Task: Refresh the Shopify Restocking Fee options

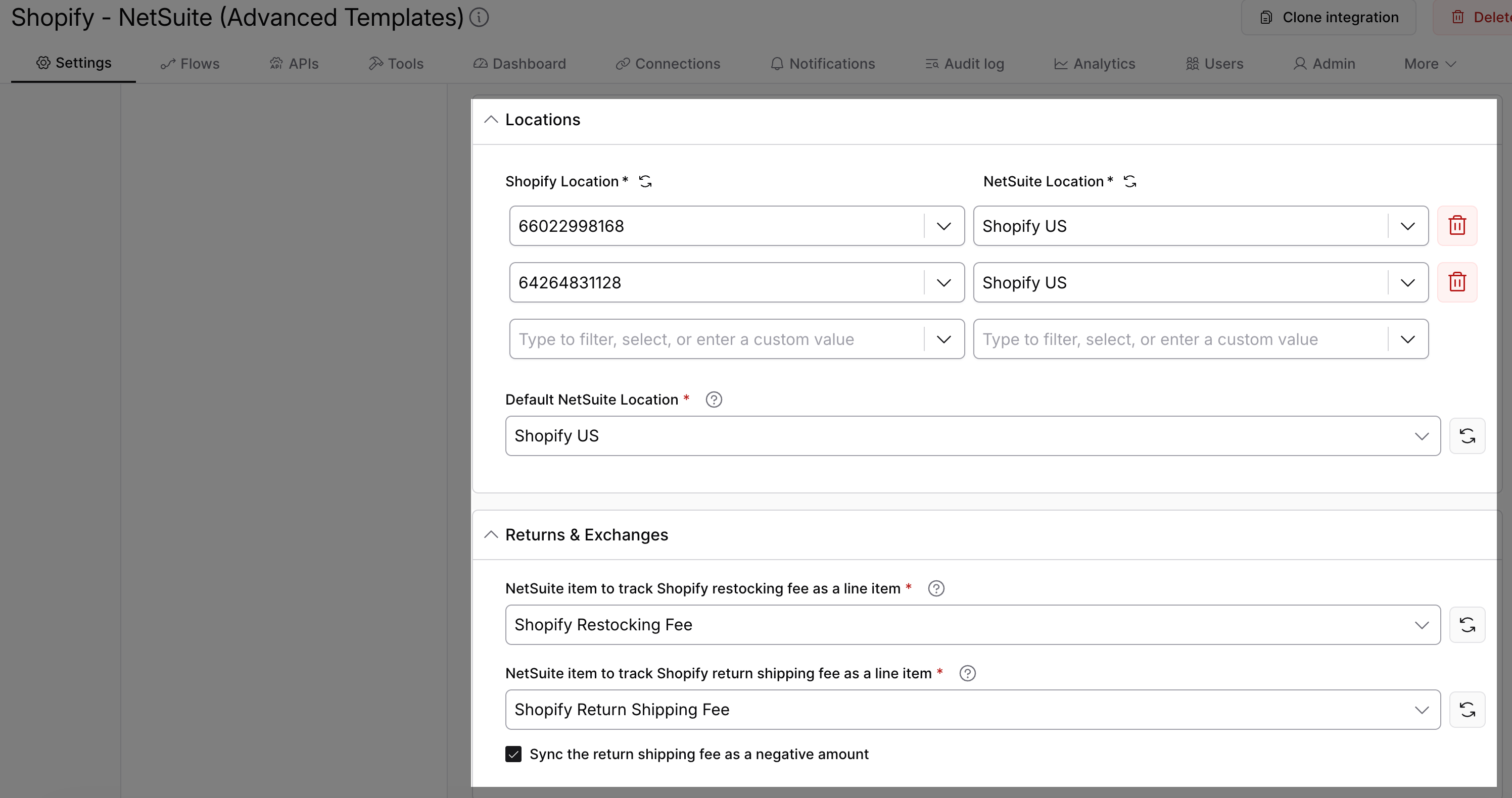Action: coord(1468,625)
